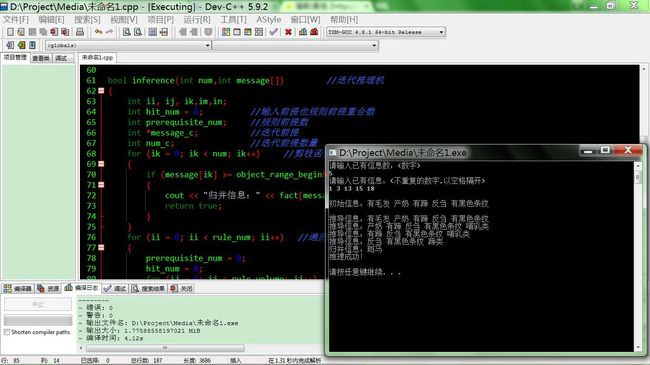
Task: Click the Close file toolbar icon
Action: click(54, 32)
